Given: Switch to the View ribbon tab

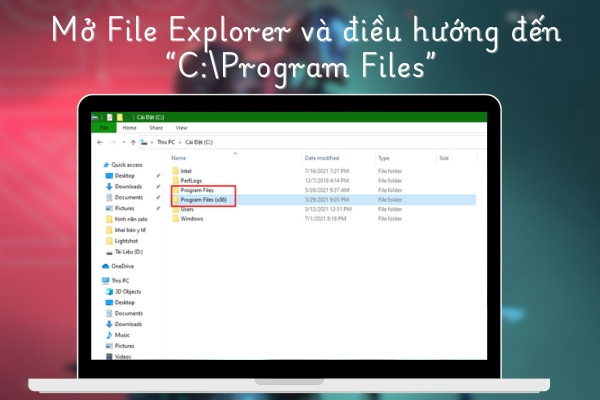Looking at the screenshot, I should pyautogui.click(x=181, y=128).
